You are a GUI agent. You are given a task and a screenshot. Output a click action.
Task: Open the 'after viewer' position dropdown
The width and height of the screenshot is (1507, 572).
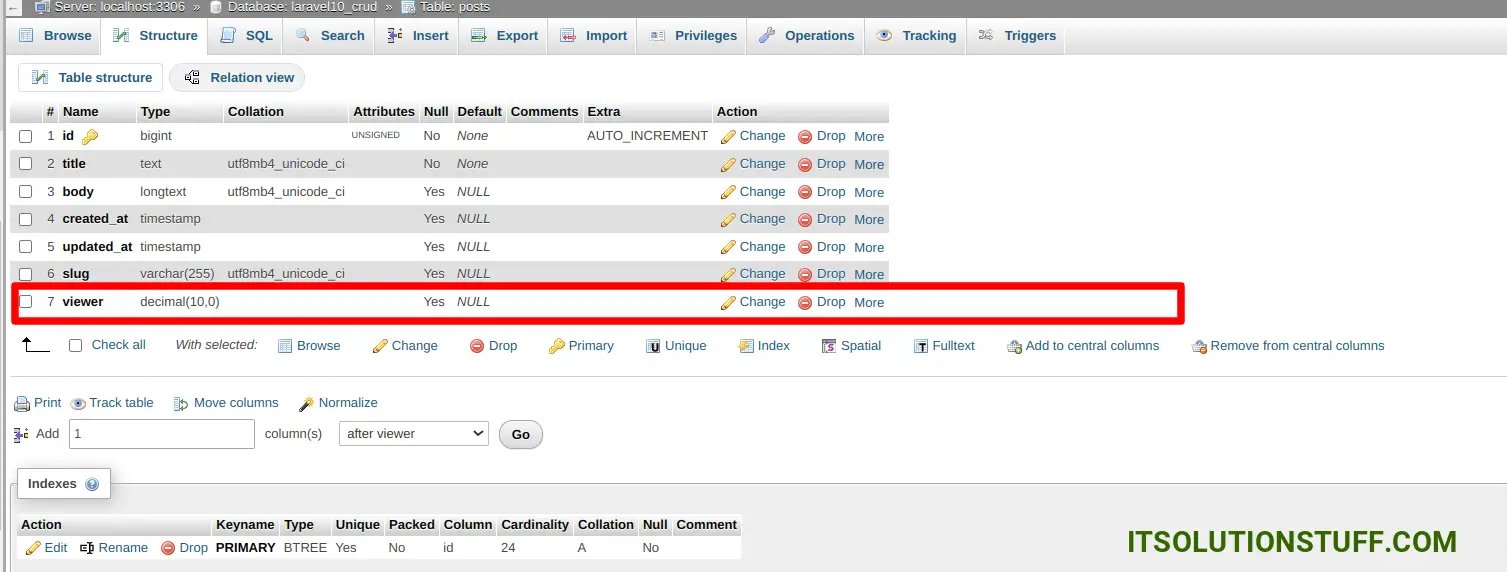tap(413, 434)
